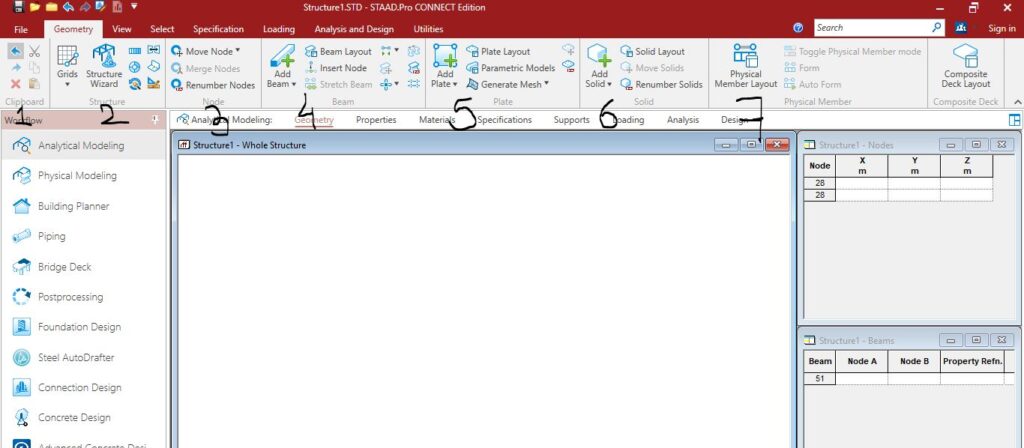The width and height of the screenshot is (1024, 448).
Task: Expand the Generate Mesh dropdown
Action: (508, 84)
